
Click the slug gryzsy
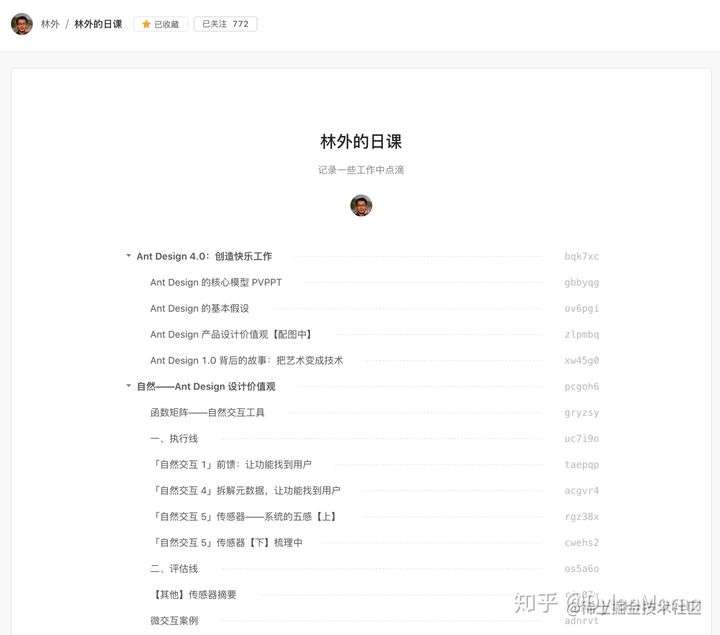click(x=581, y=412)
